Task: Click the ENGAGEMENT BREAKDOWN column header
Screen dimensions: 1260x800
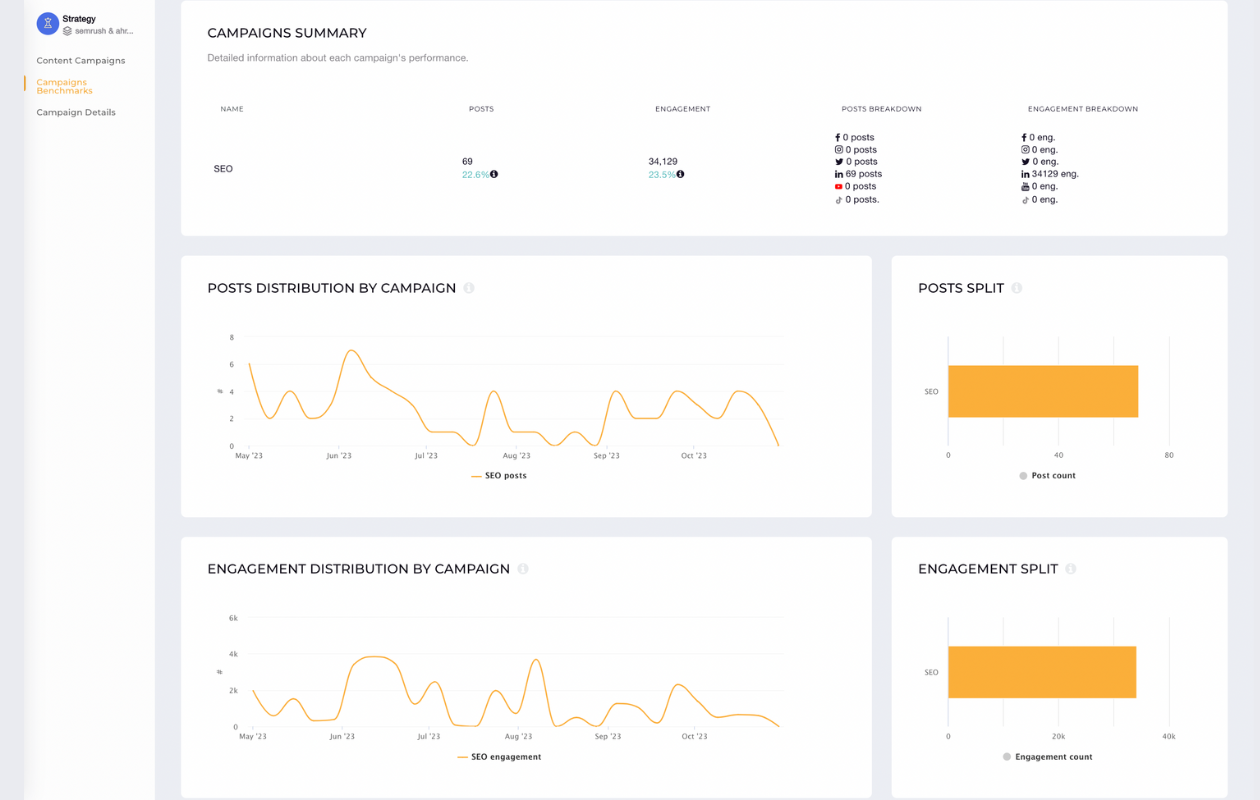Action: (1083, 109)
